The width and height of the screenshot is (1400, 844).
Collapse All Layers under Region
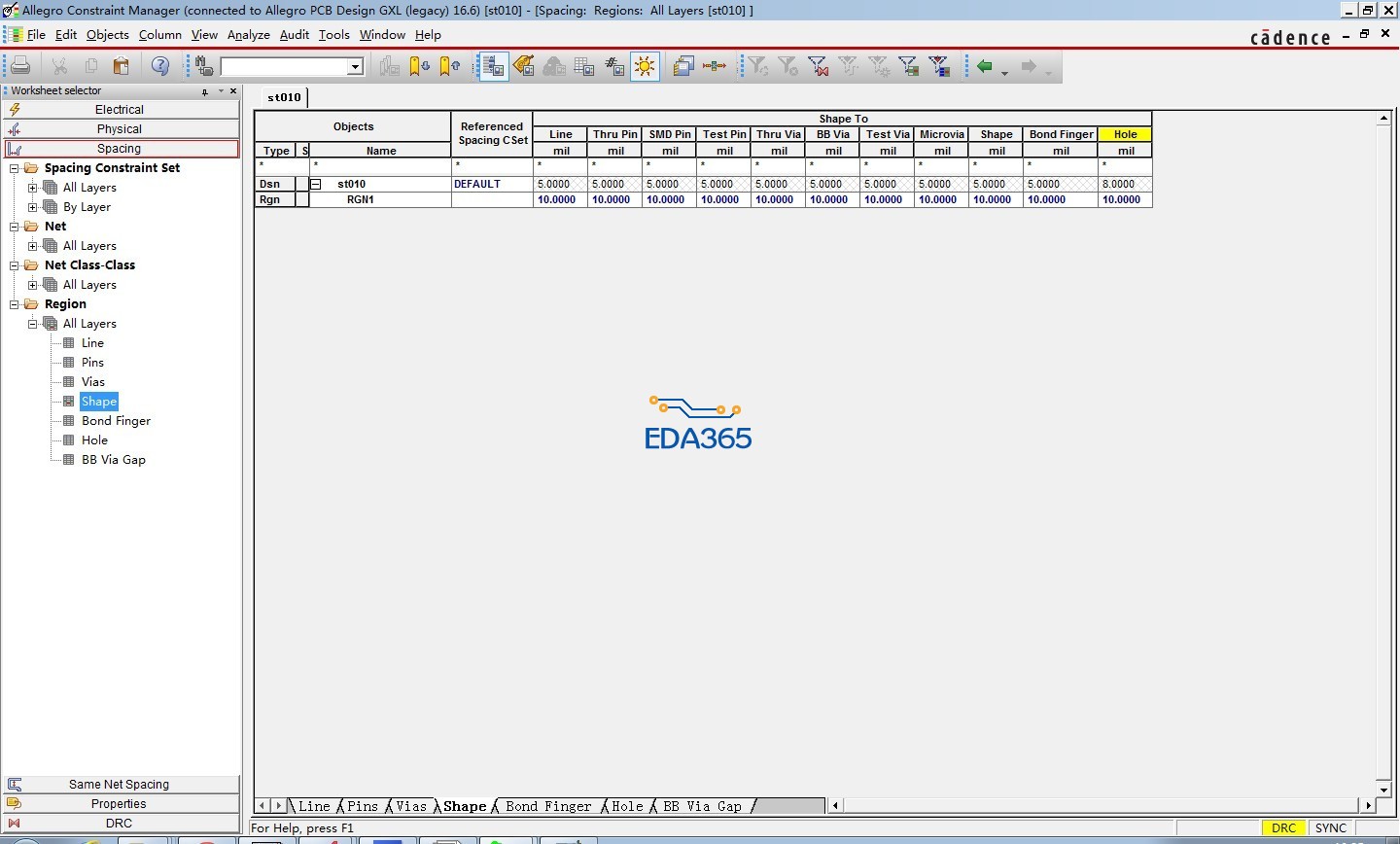33,324
